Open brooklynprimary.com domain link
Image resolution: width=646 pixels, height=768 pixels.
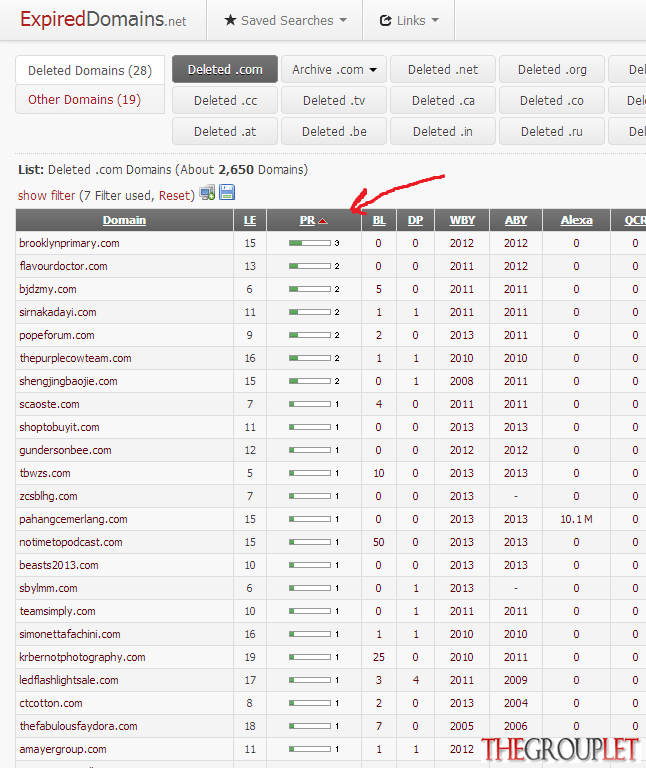click(69, 243)
